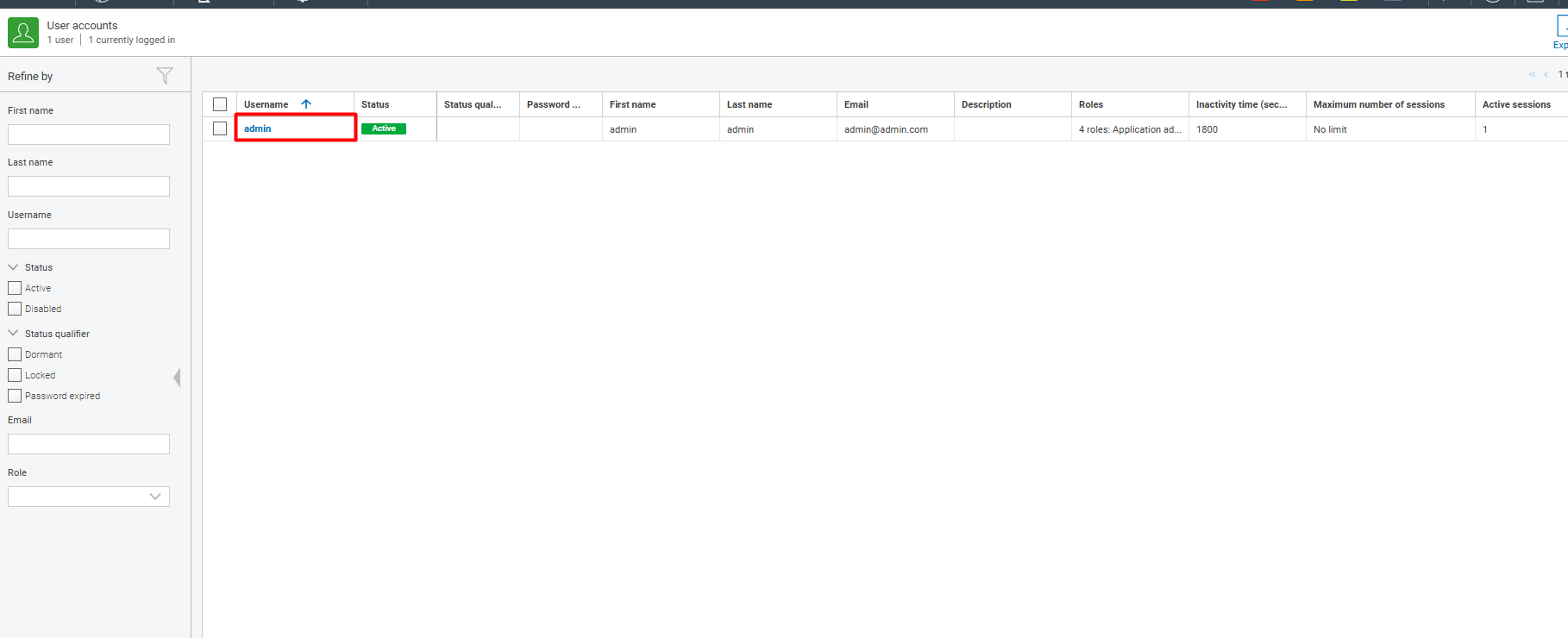Go to the previous page with the single arrow
This screenshot has height=638, width=1568.
click(x=1546, y=75)
